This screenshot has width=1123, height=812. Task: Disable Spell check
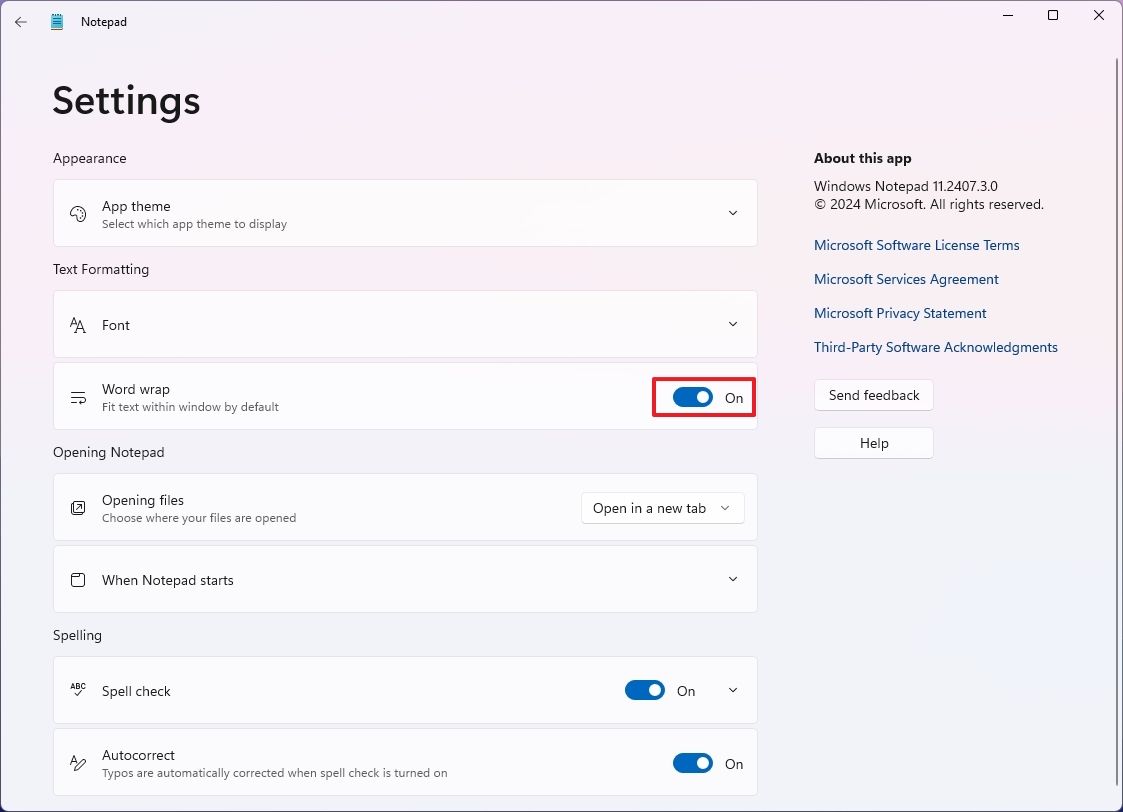pos(644,690)
